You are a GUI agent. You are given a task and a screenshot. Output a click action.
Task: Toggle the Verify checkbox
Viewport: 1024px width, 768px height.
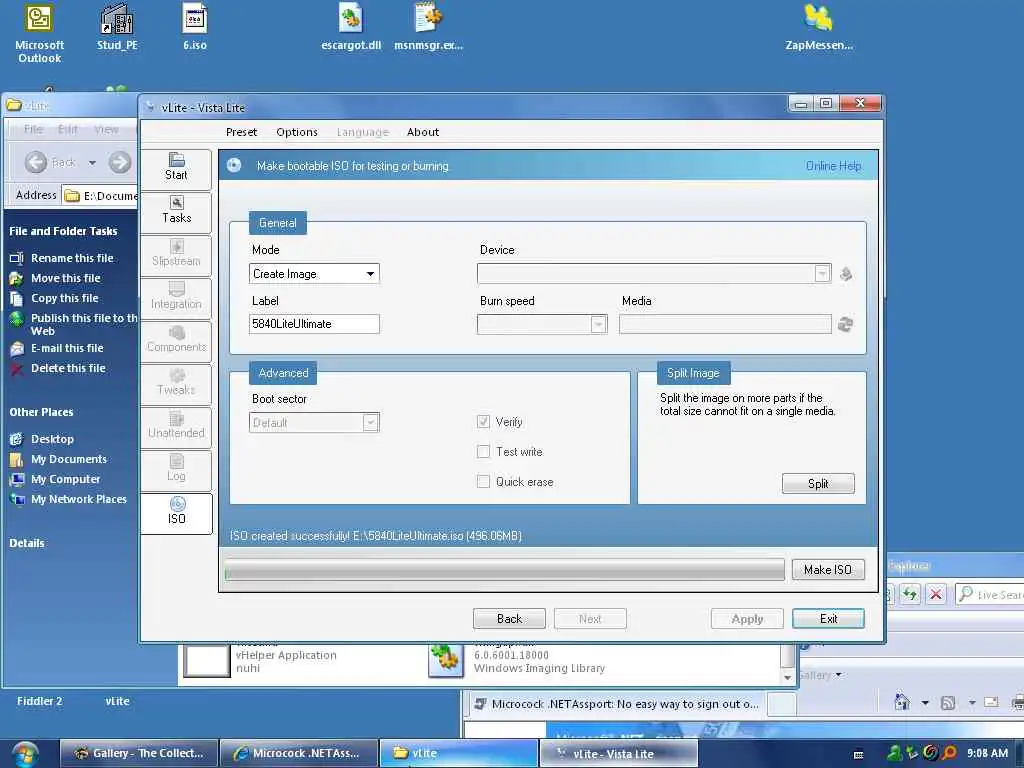[483, 422]
